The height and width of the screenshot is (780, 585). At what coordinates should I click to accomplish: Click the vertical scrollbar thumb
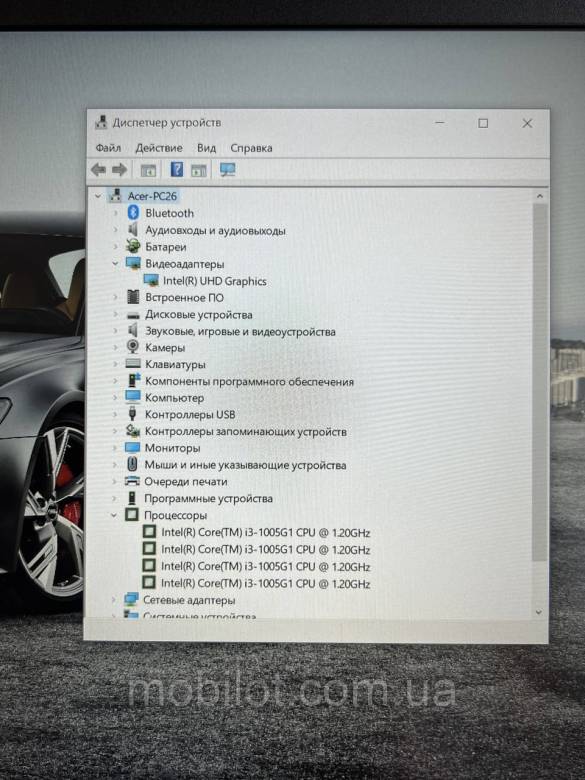pyautogui.click(x=540, y=382)
